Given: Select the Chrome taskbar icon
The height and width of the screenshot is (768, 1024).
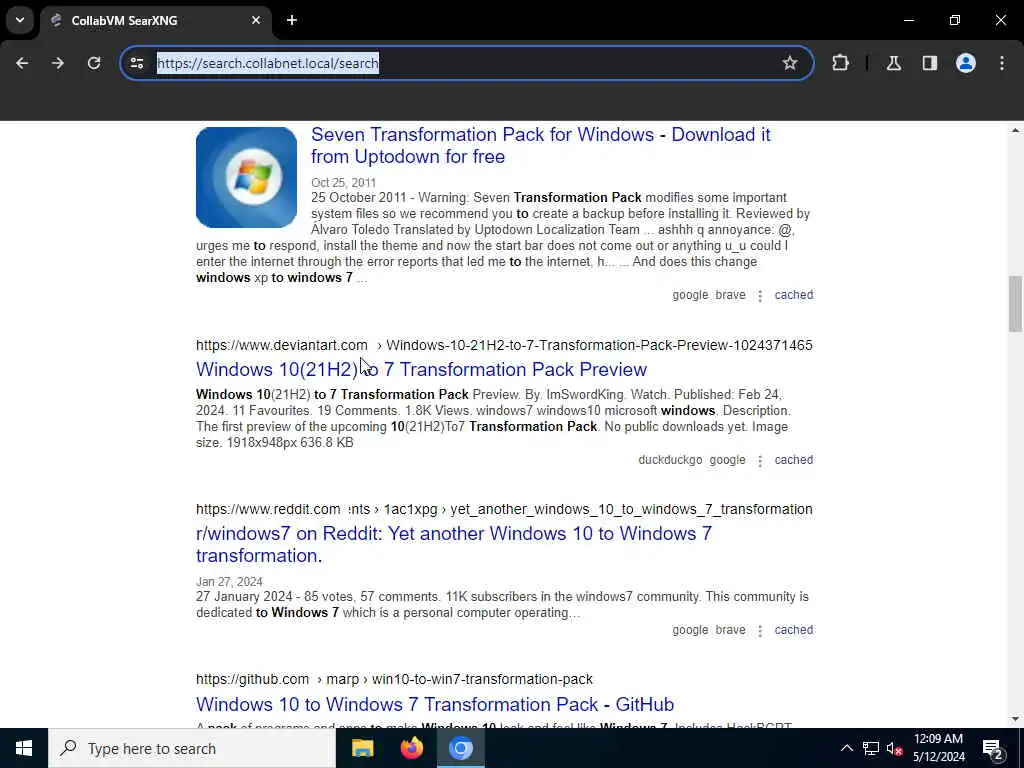Looking at the screenshot, I should tap(460, 748).
